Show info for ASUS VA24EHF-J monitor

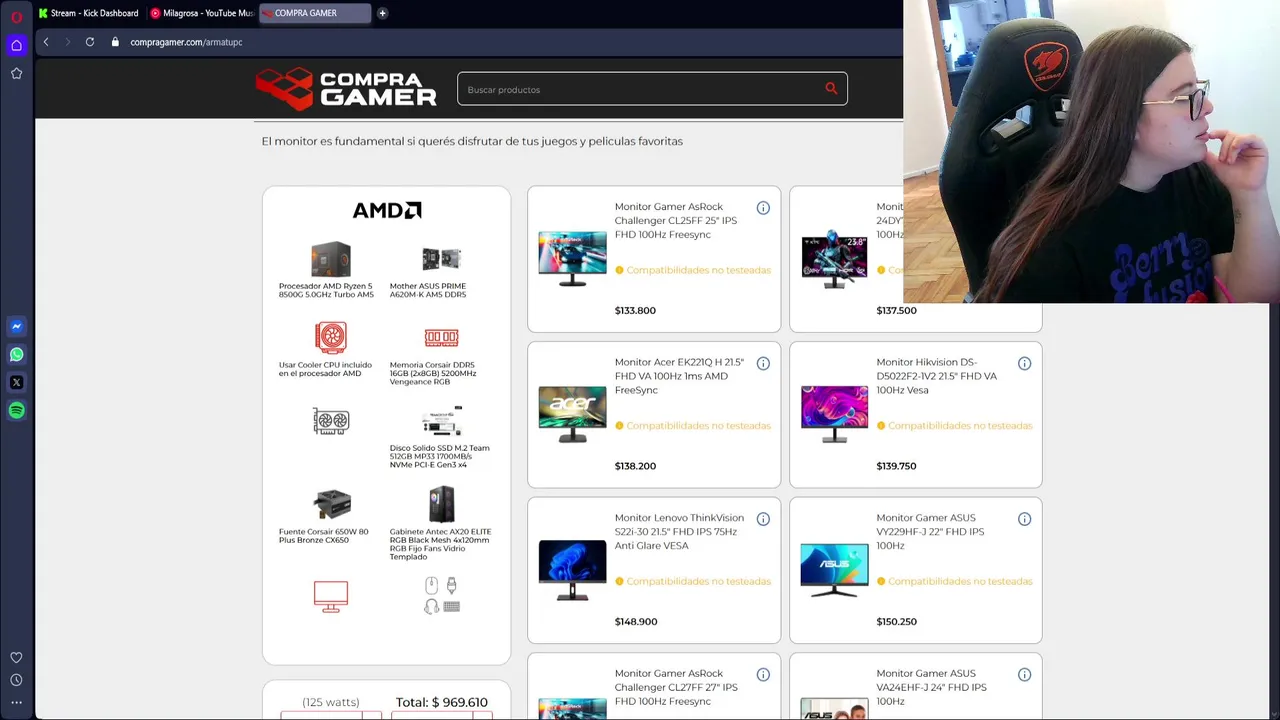click(x=1024, y=675)
